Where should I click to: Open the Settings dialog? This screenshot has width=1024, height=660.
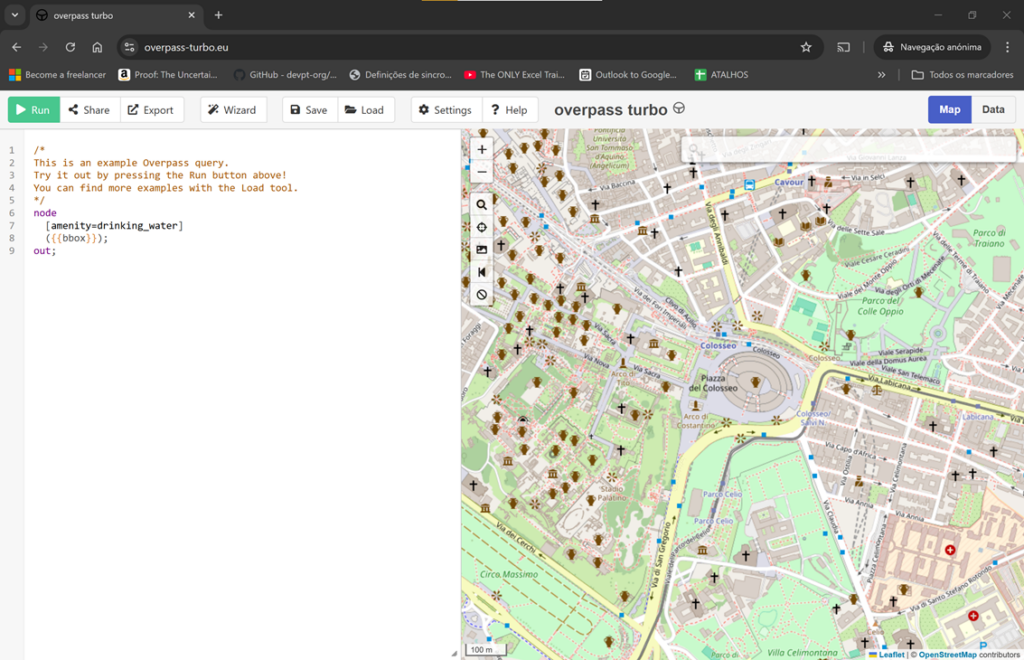[x=445, y=110]
